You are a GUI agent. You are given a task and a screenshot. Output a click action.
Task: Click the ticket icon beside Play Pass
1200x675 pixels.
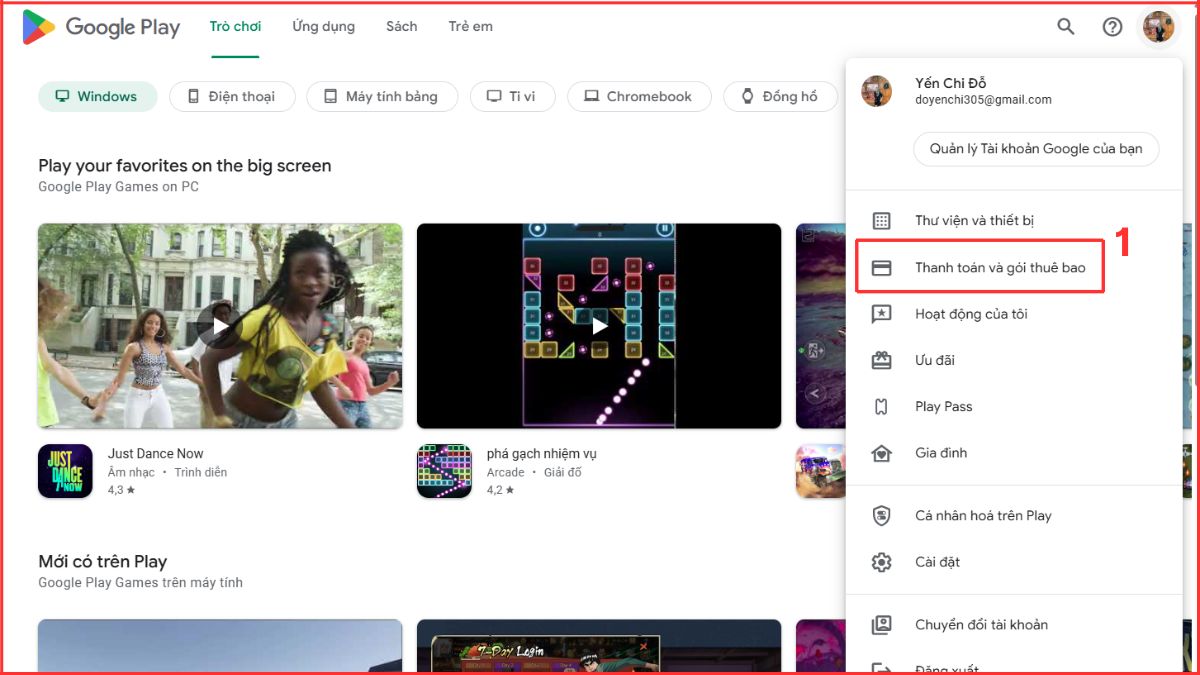pyautogui.click(x=881, y=406)
